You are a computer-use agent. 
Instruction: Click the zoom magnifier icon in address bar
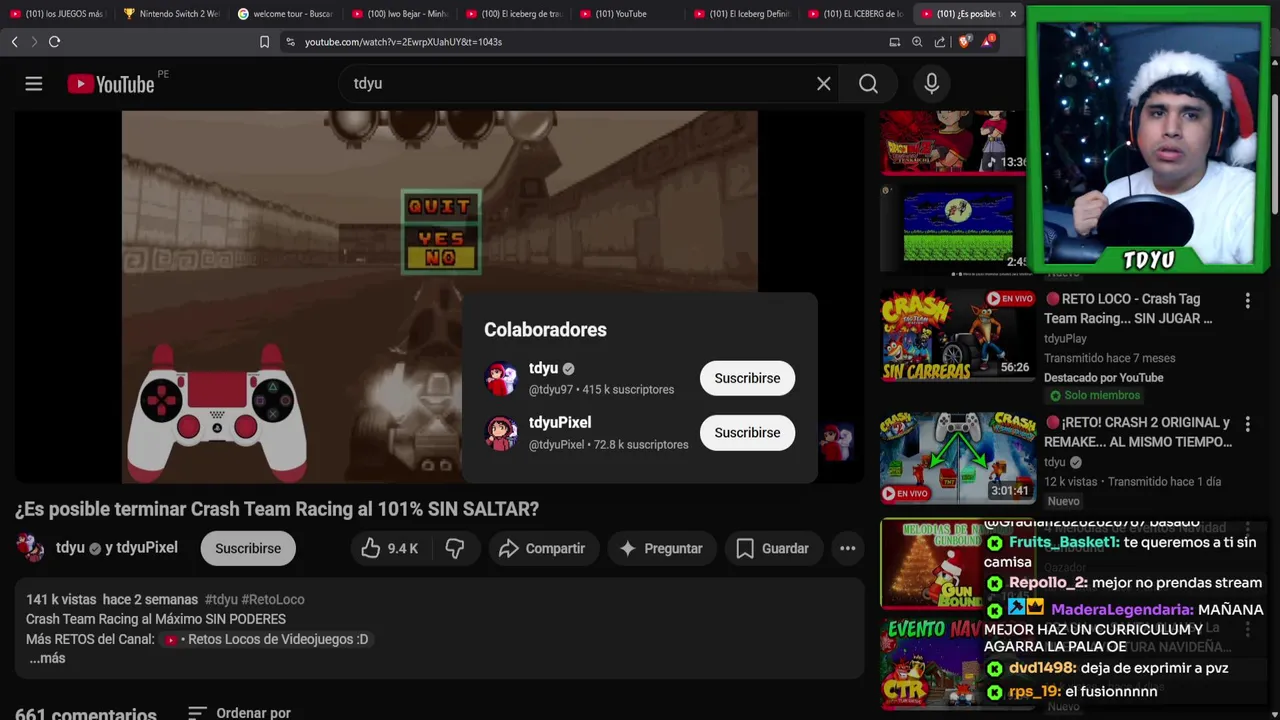point(917,42)
